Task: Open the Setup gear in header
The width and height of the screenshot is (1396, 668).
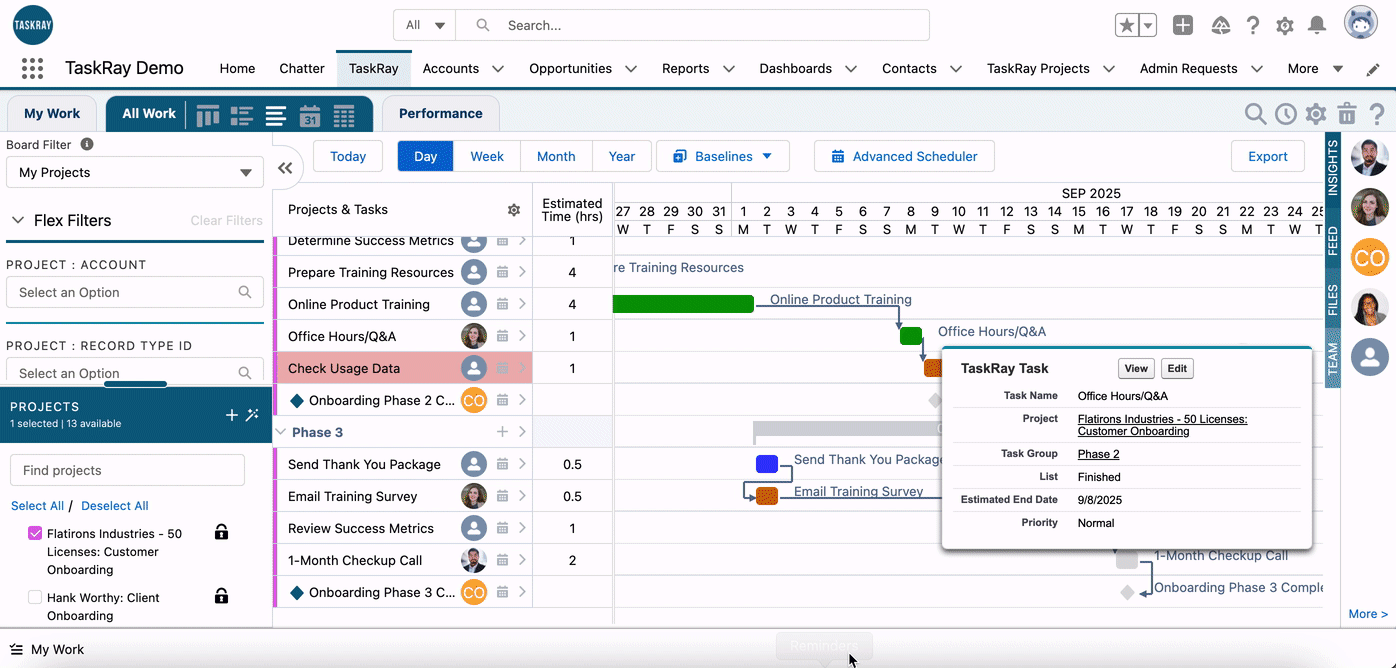Action: pos(1285,26)
